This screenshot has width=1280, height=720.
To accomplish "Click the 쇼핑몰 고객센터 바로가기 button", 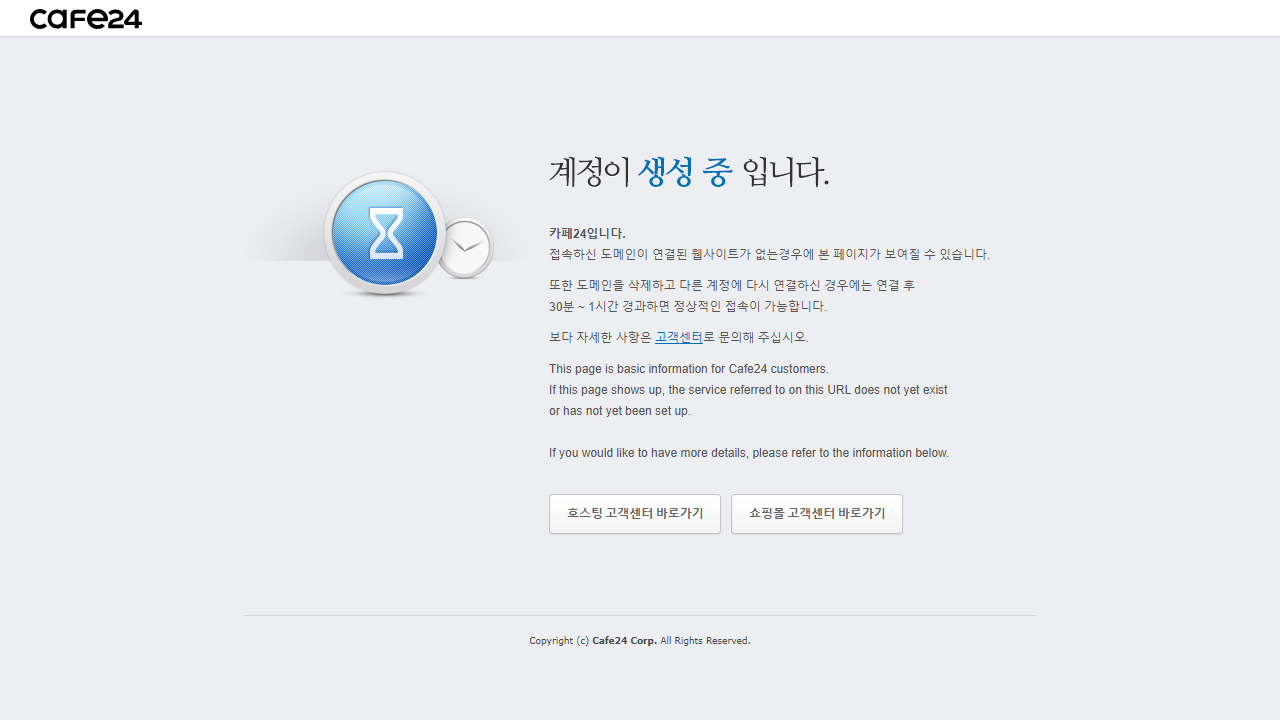I will 817,514.
